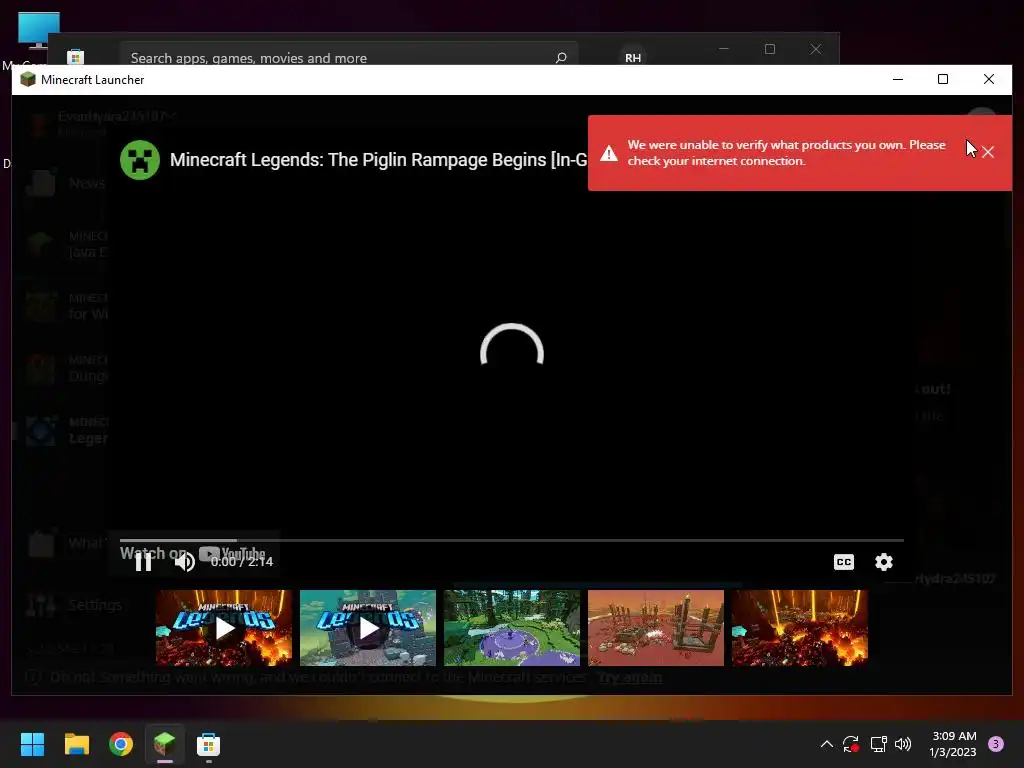This screenshot has width=1024, height=768.
Task: Open the clock and date panel
Action: (x=953, y=744)
